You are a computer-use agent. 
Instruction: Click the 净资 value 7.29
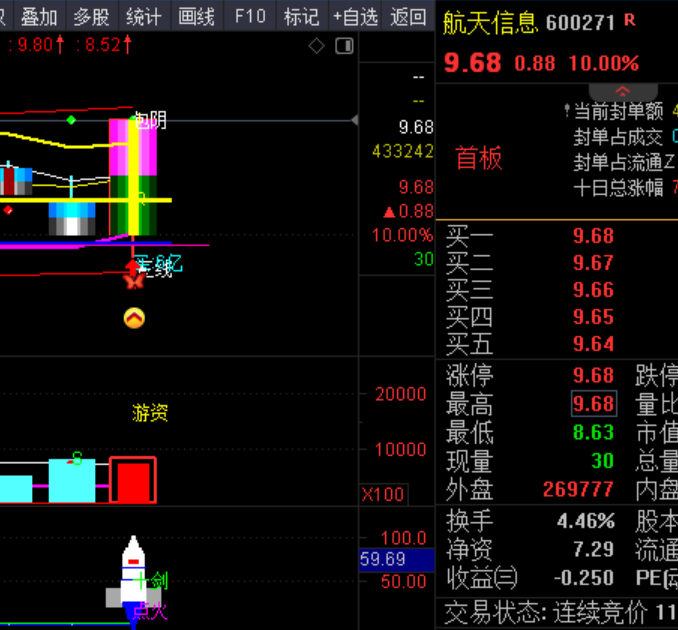click(x=593, y=550)
